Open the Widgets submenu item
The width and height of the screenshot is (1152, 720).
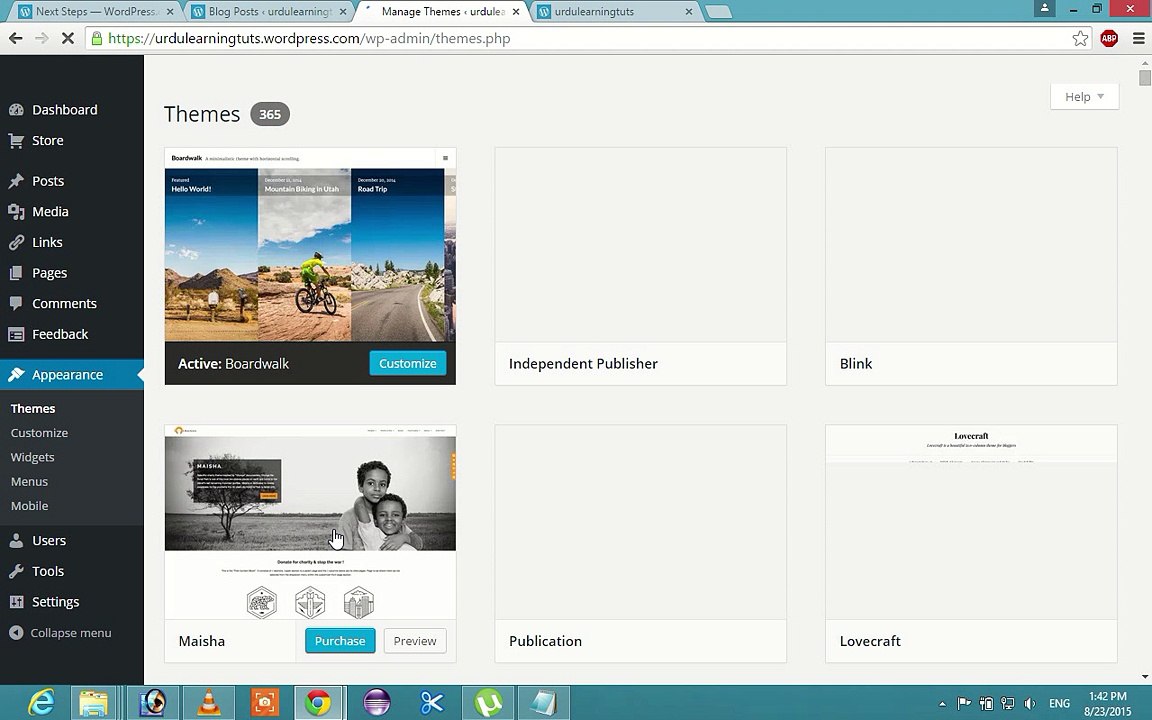click(32, 457)
